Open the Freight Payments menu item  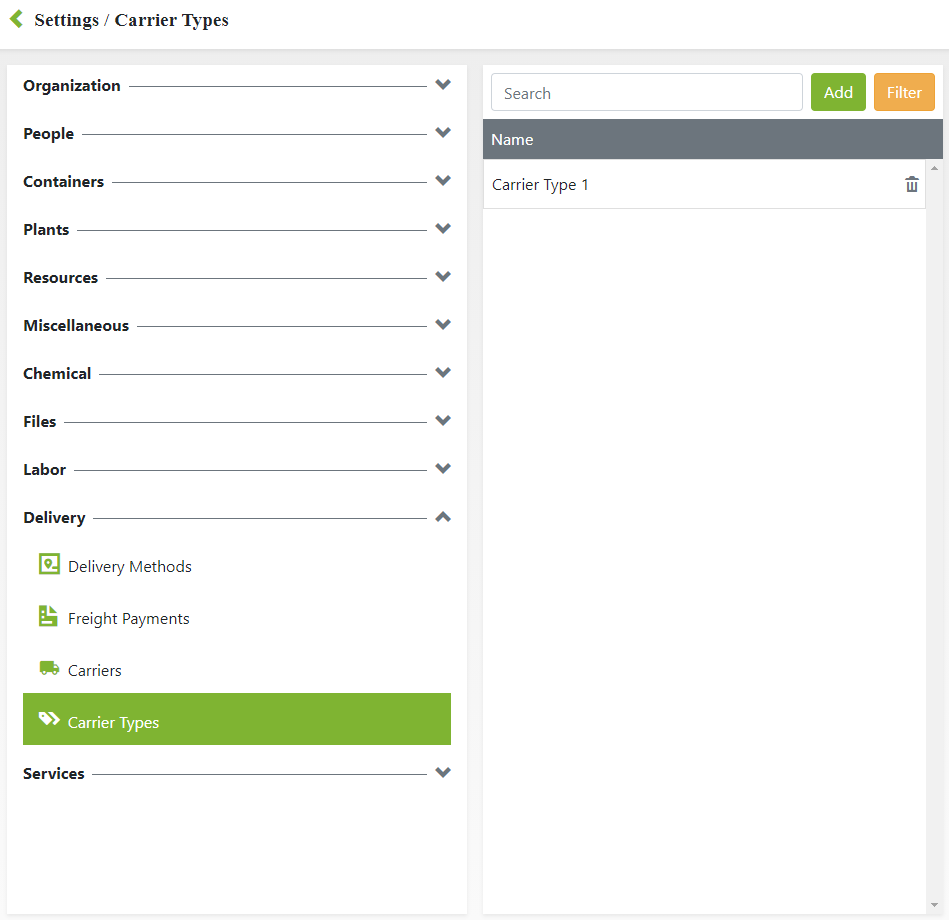(x=128, y=619)
